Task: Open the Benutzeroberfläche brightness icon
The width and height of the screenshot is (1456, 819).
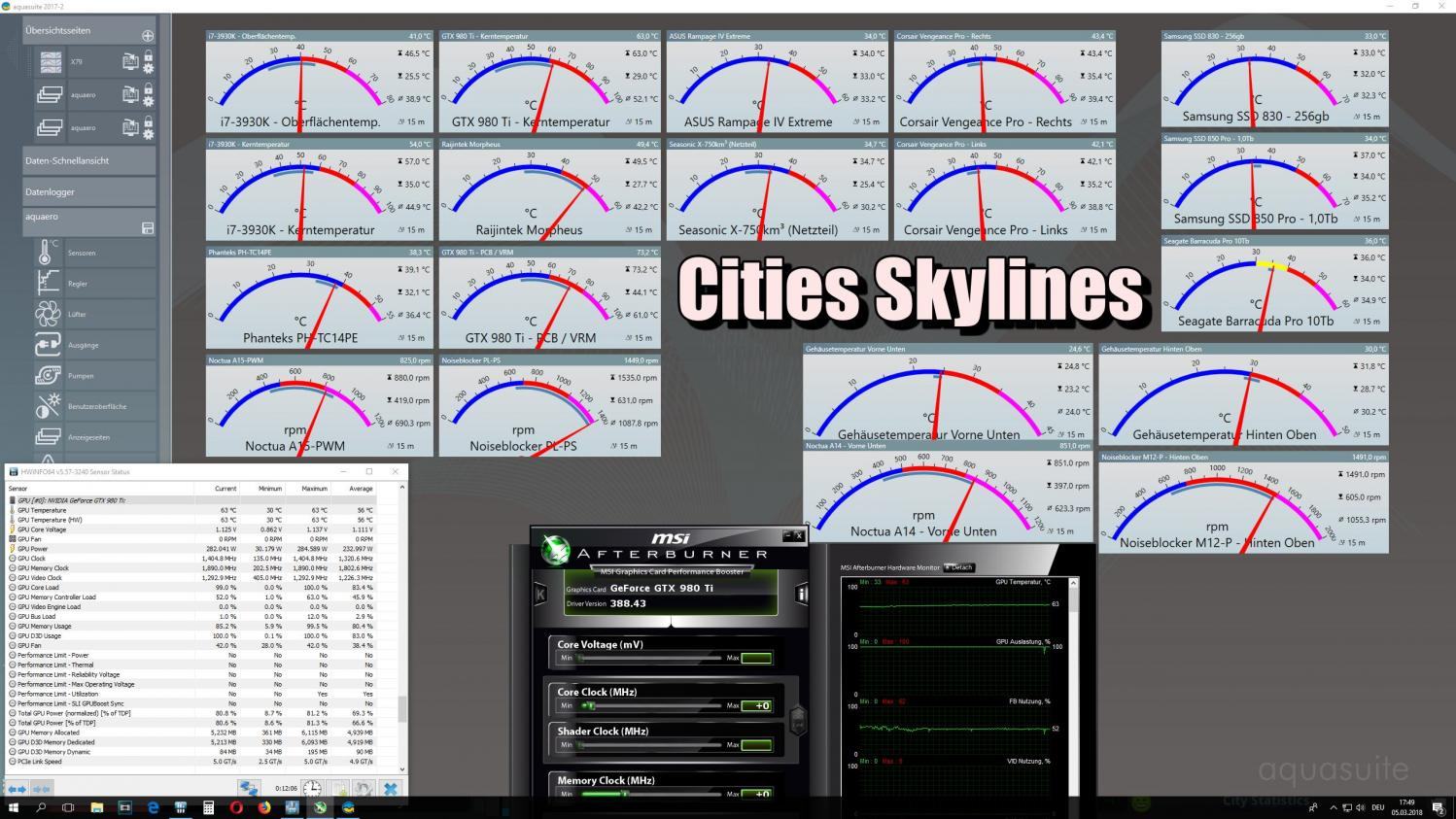Action: [48, 406]
